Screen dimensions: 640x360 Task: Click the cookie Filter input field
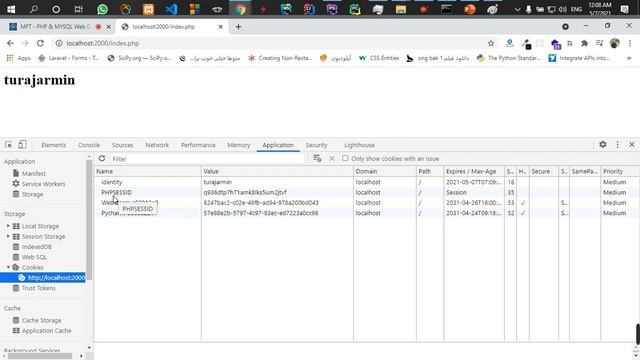tap(207, 159)
